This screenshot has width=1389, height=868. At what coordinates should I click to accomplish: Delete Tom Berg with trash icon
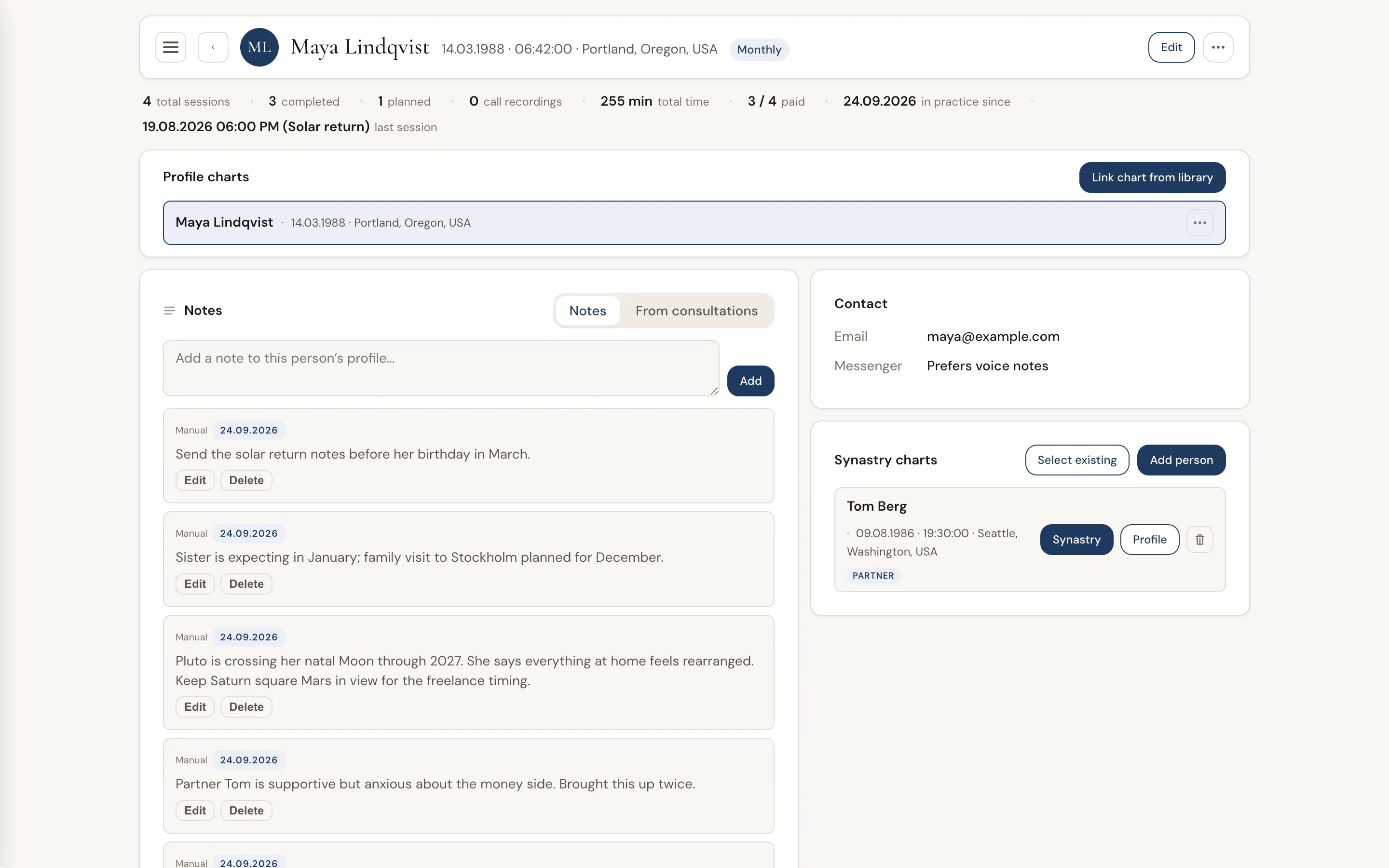[x=1199, y=540]
